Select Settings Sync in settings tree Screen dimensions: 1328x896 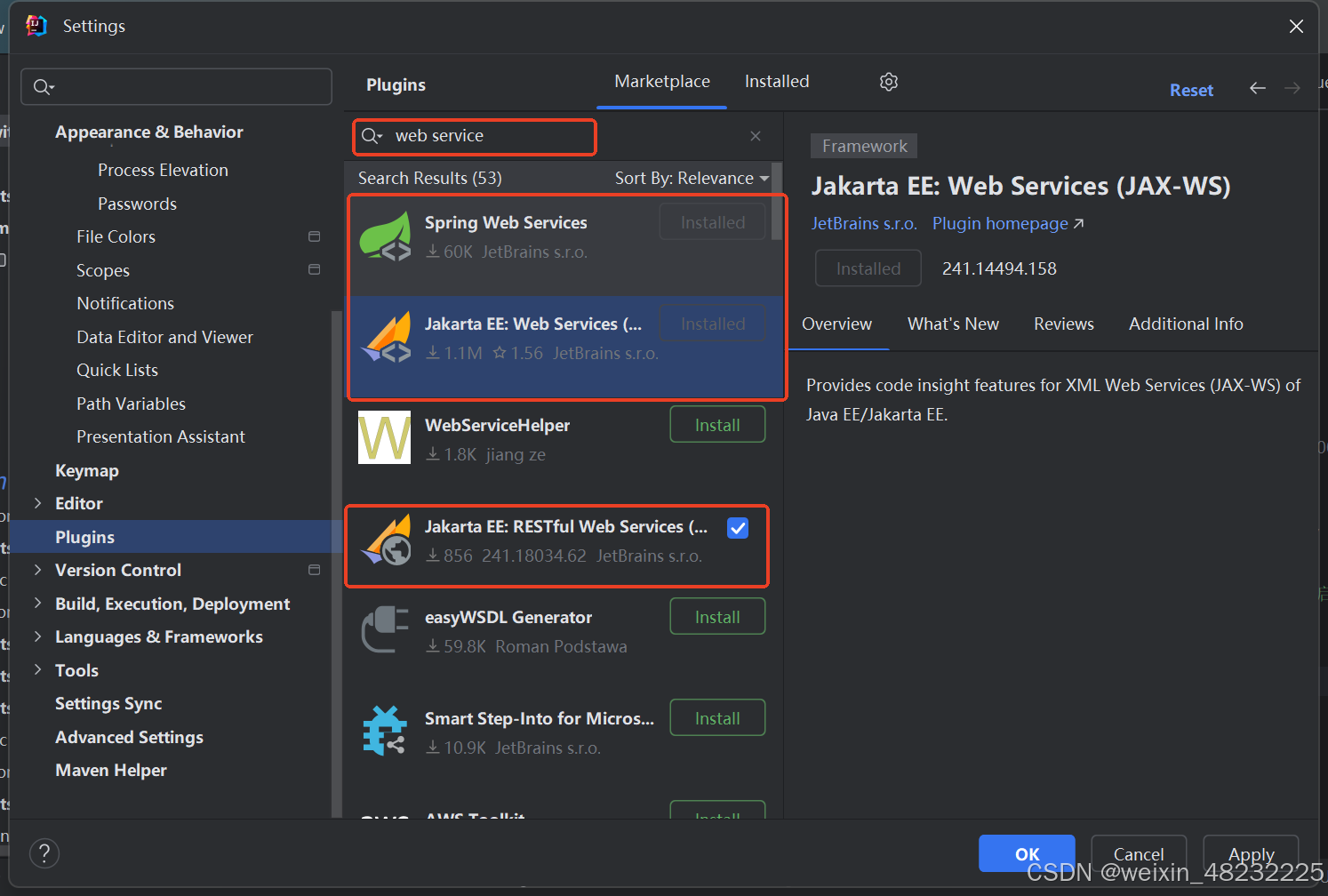click(x=108, y=703)
